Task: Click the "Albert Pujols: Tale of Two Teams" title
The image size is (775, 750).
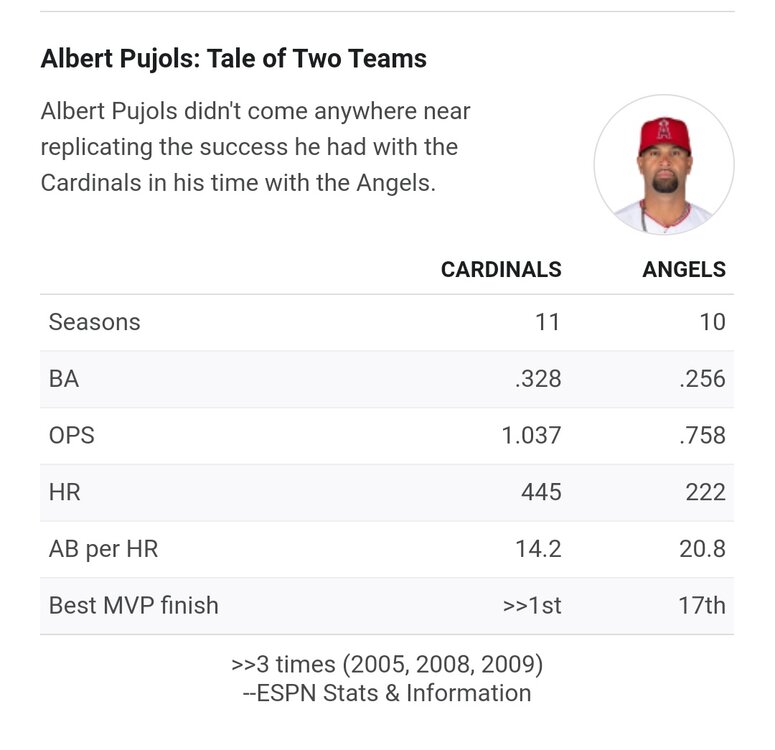Action: point(233,59)
